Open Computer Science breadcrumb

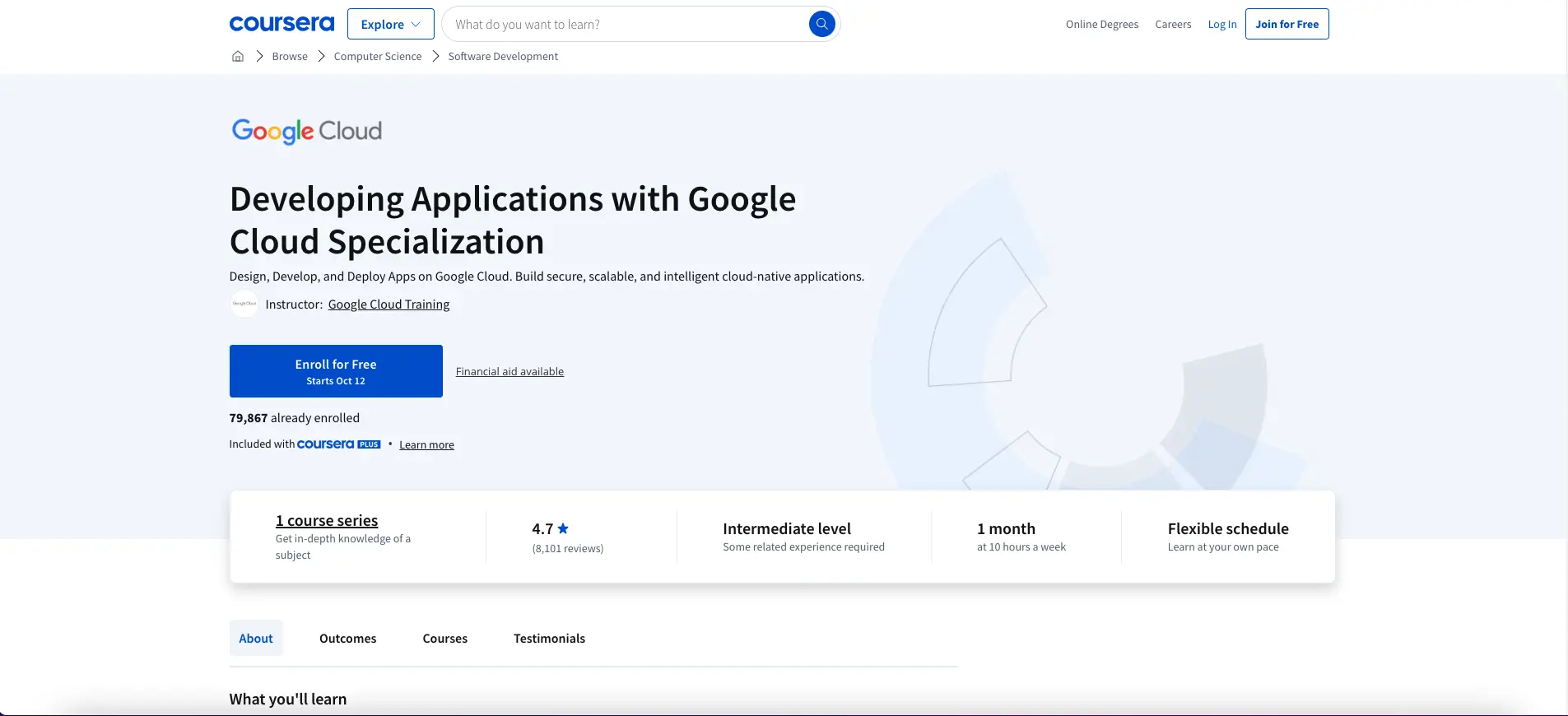378,56
